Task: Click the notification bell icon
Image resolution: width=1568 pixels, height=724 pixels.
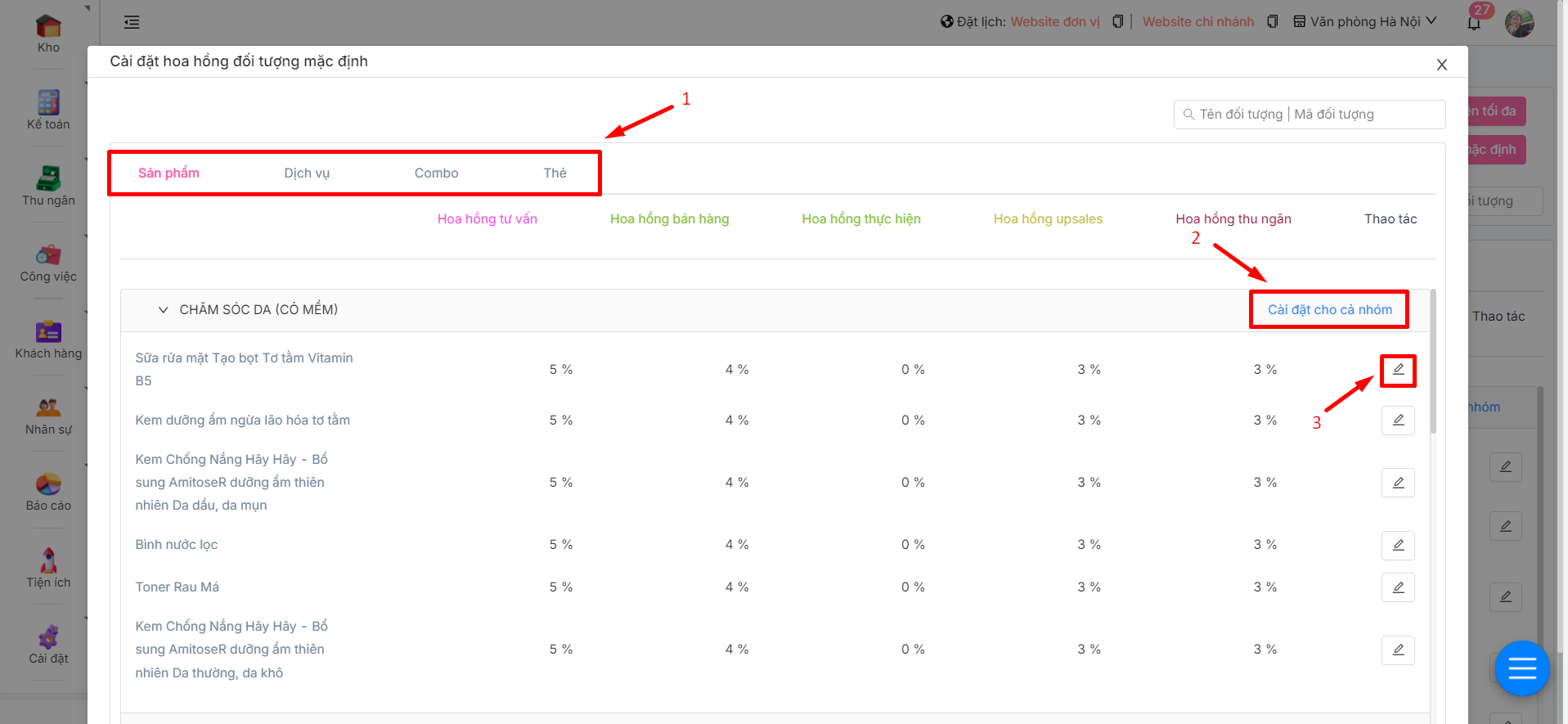Action: tap(1474, 23)
